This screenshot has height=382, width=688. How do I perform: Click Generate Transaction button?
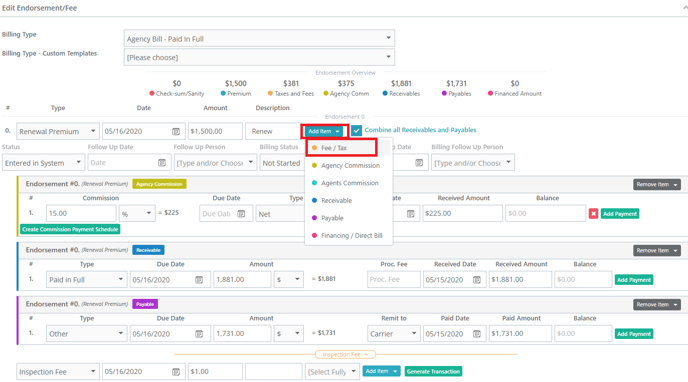point(433,371)
